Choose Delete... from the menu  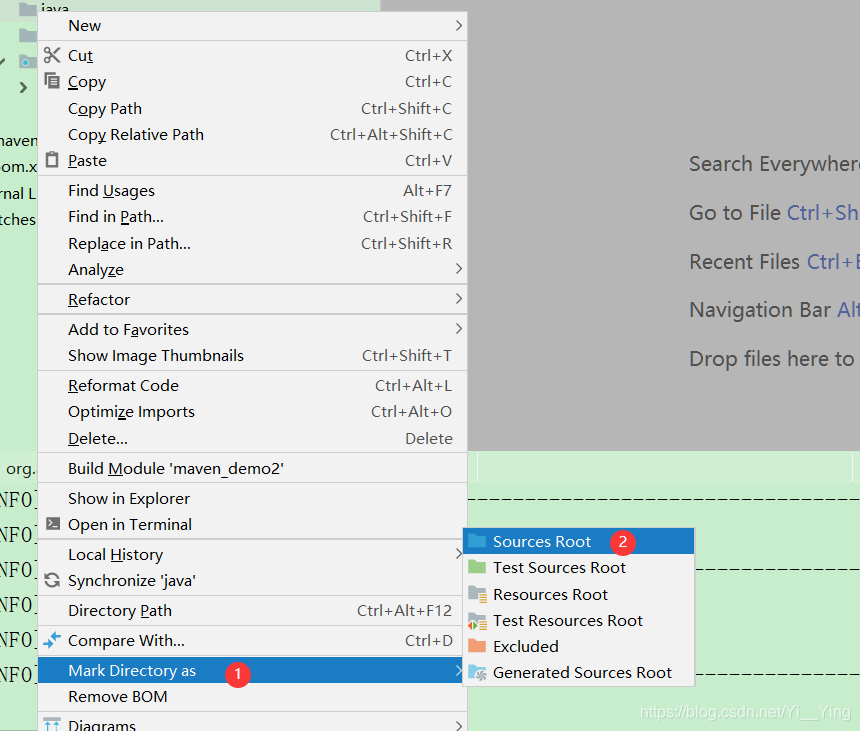pos(252,438)
